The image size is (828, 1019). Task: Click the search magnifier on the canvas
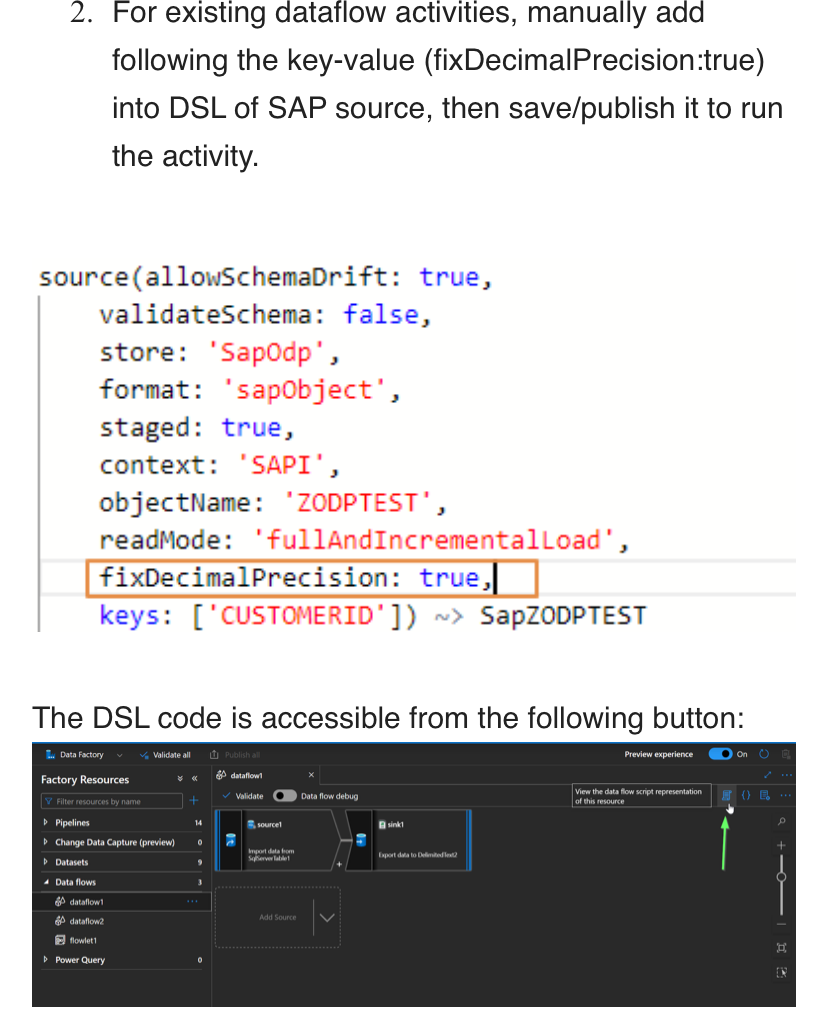[x=781, y=822]
